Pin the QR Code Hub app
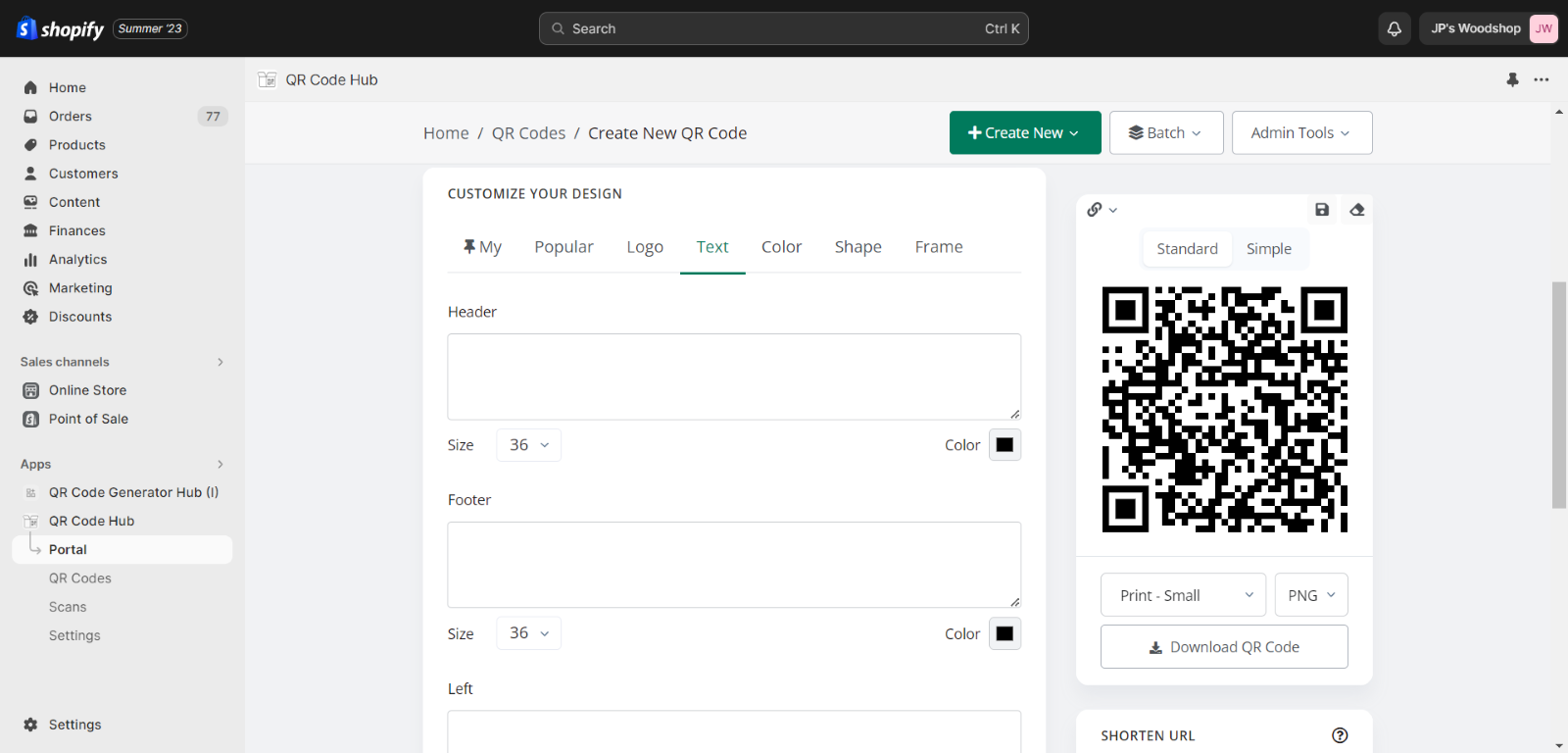This screenshot has height=753, width=1568. [1512, 79]
